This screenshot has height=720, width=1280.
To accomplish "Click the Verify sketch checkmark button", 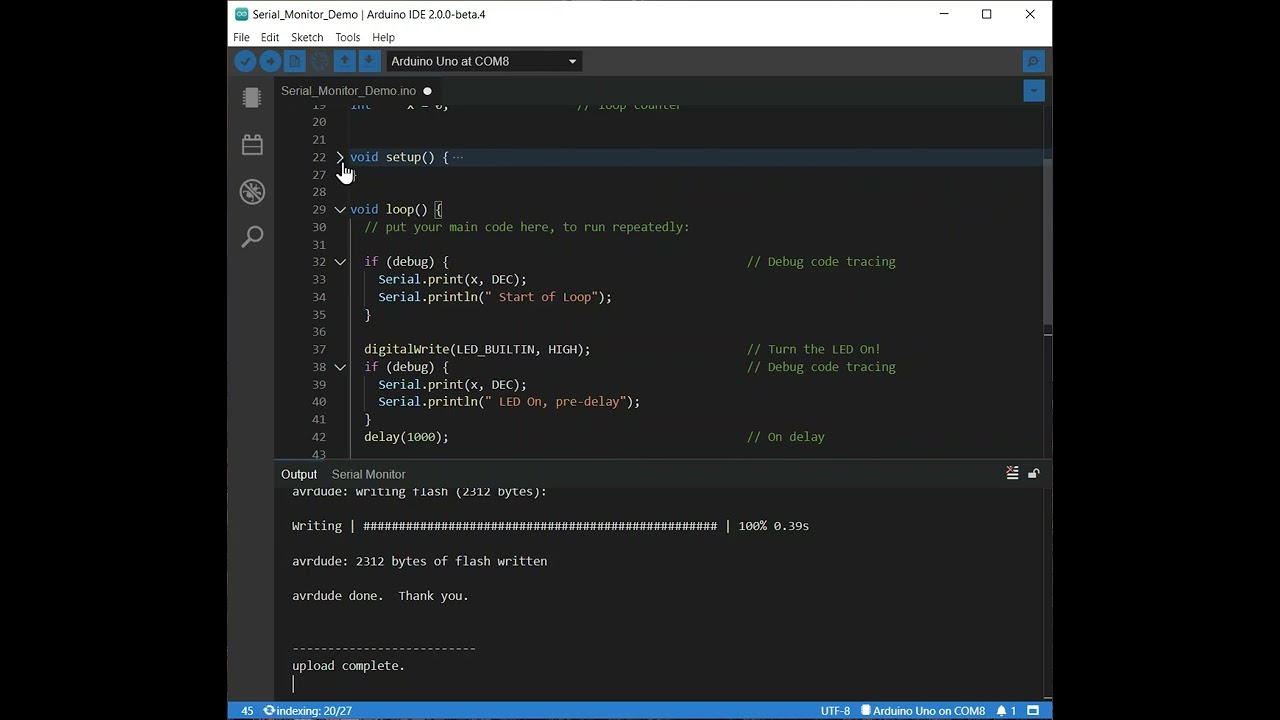I will coord(245,61).
